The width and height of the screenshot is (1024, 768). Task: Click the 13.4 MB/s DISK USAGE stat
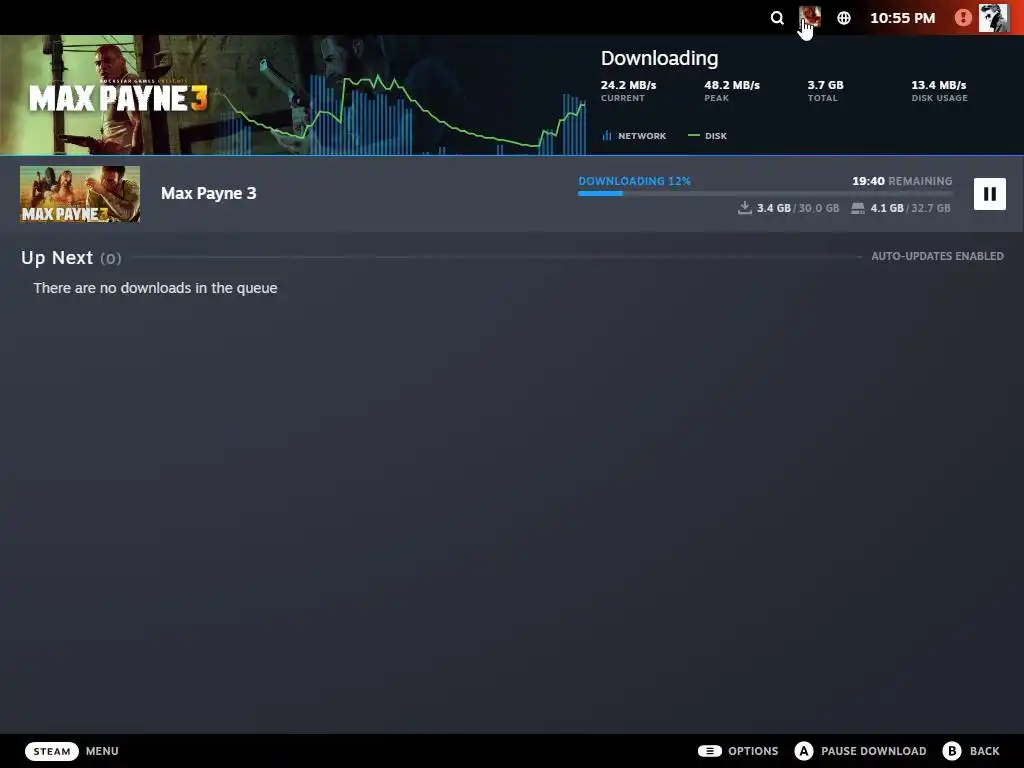[x=939, y=91]
